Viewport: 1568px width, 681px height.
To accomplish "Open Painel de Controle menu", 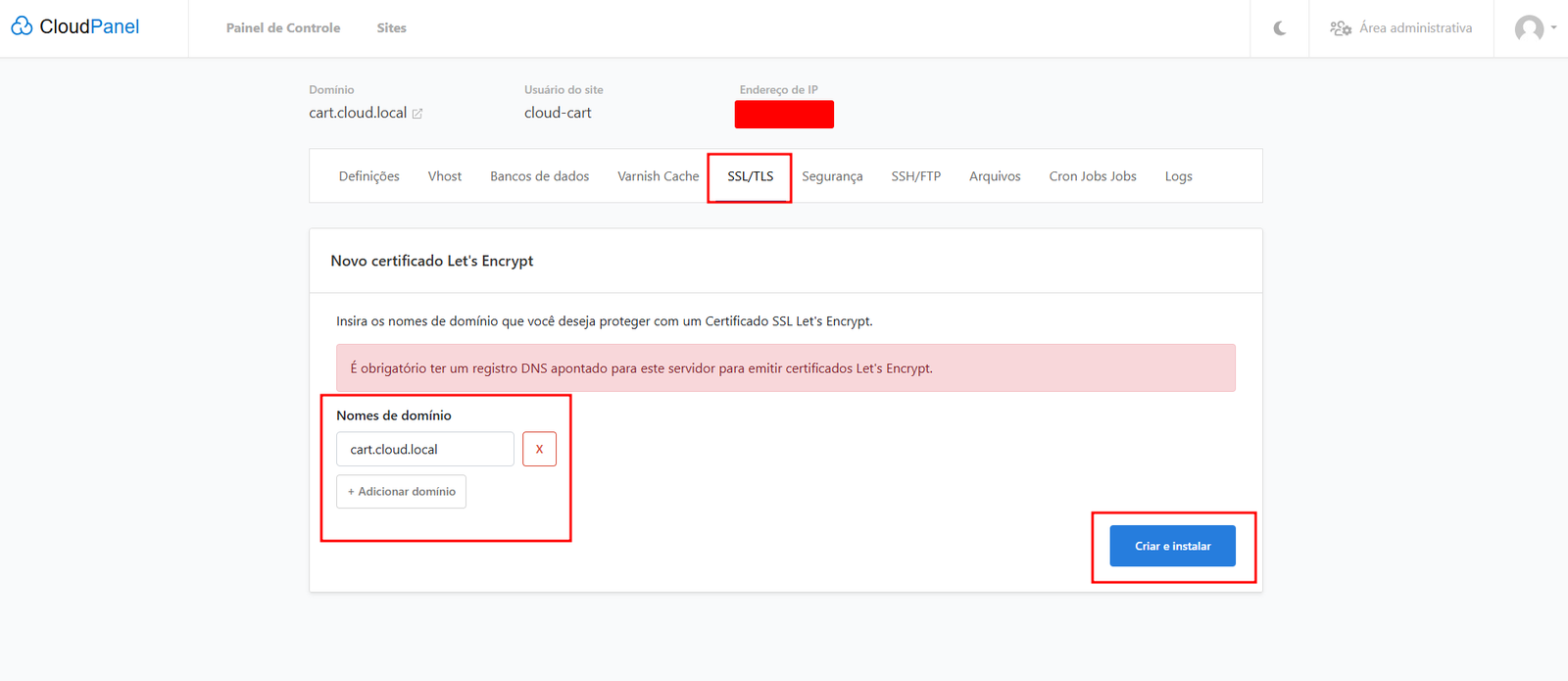I will tap(283, 28).
